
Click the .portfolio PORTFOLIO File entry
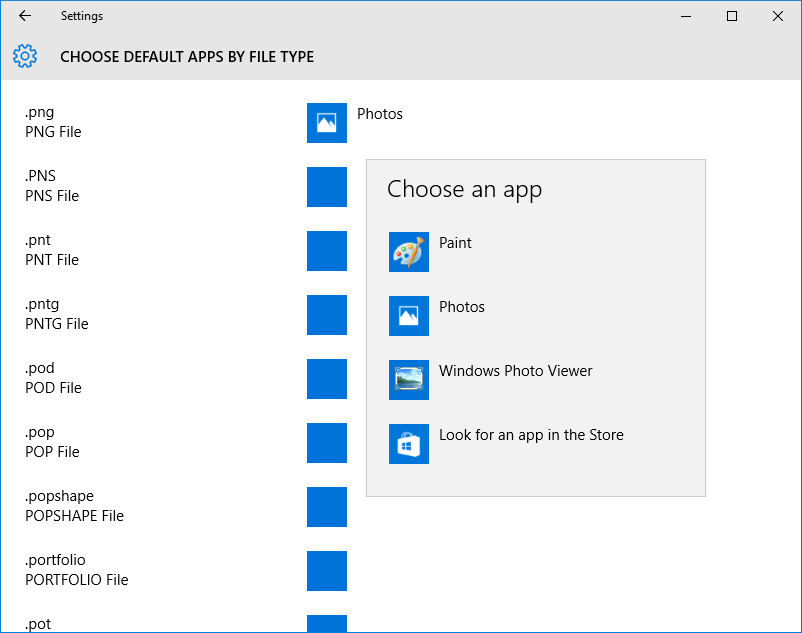point(77,570)
